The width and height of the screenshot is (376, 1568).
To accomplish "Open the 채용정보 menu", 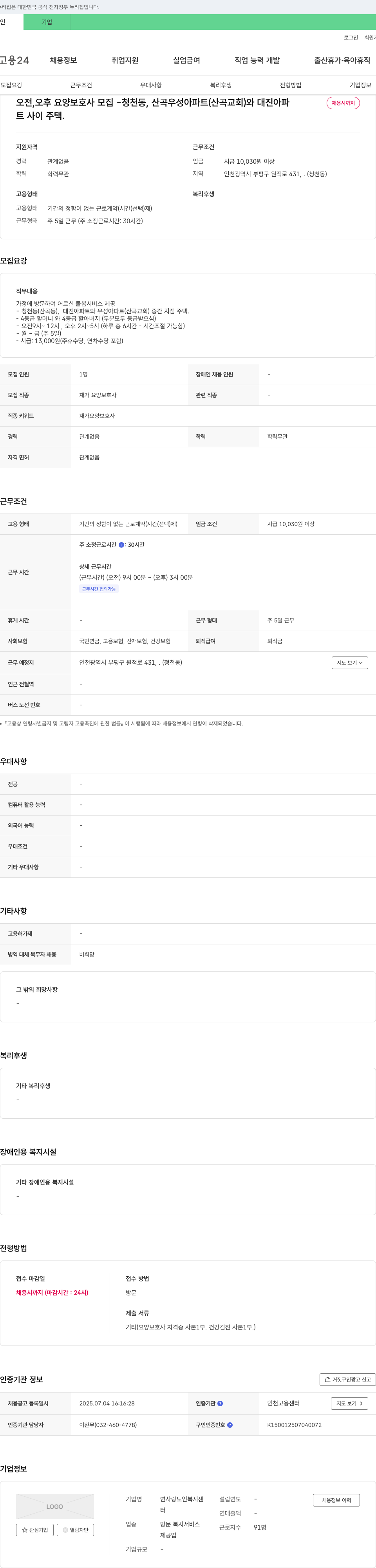I will tap(63, 60).
